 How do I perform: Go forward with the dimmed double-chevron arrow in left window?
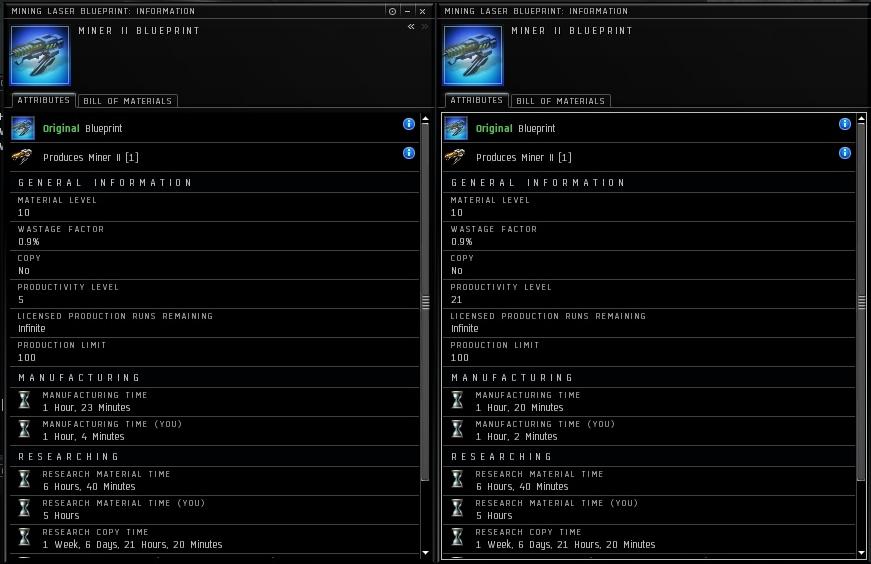tap(425, 26)
